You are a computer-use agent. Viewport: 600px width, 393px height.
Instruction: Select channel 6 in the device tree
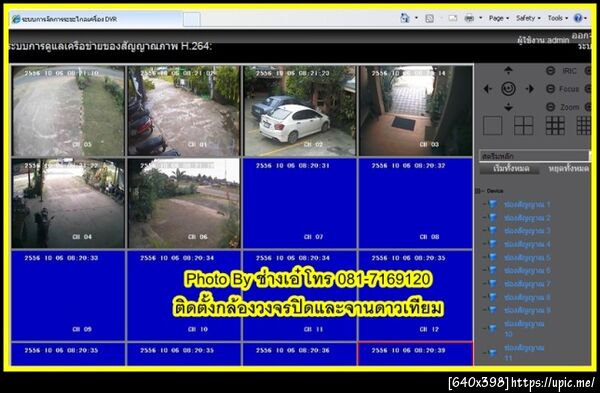527,271
